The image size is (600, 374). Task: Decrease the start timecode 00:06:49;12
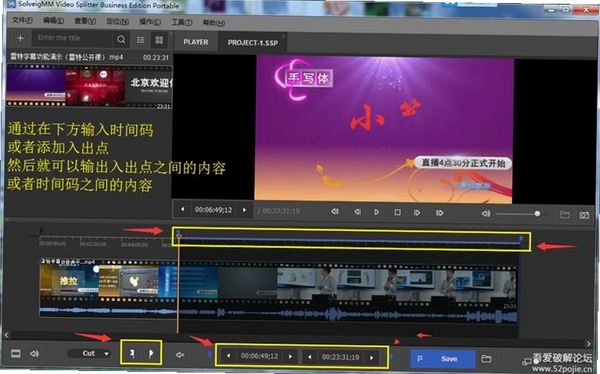pos(228,356)
